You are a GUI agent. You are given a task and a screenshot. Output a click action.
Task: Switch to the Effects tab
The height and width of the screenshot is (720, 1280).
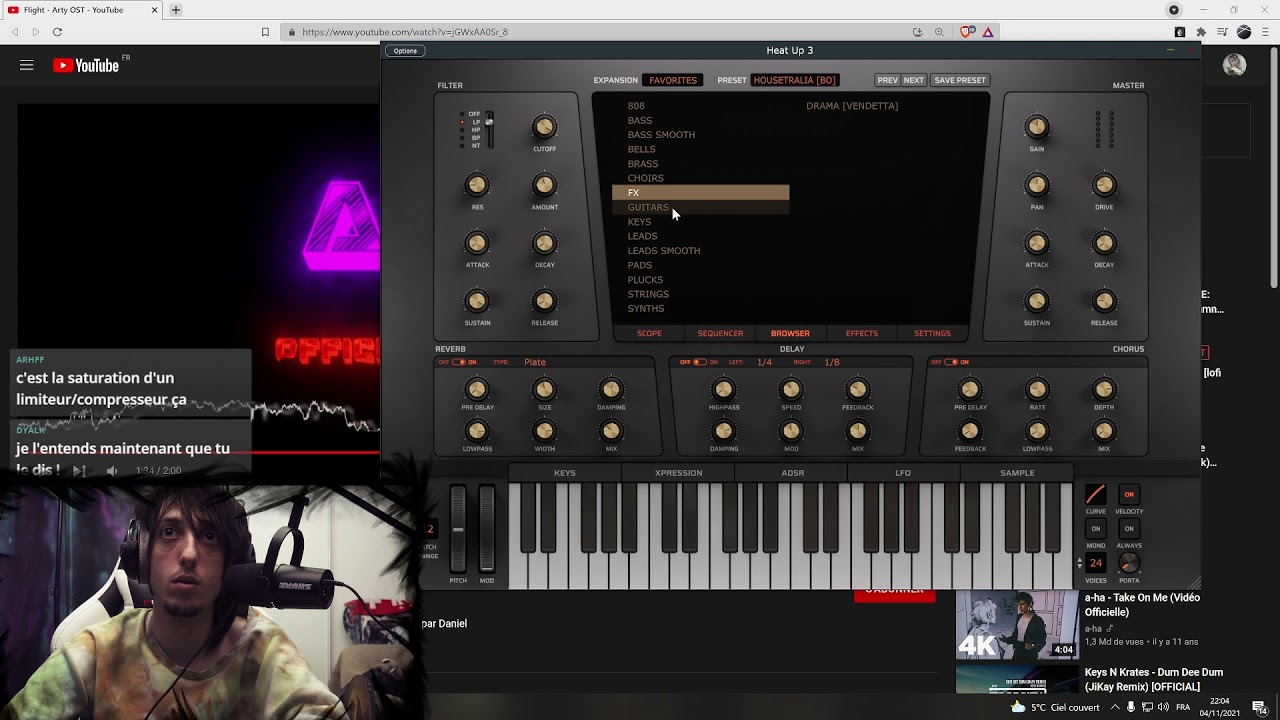point(862,333)
